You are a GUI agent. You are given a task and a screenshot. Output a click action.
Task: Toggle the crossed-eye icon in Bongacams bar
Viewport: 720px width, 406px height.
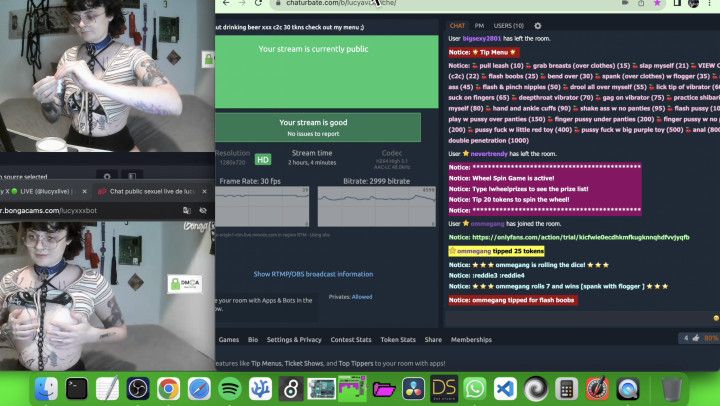click(x=203, y=210)
